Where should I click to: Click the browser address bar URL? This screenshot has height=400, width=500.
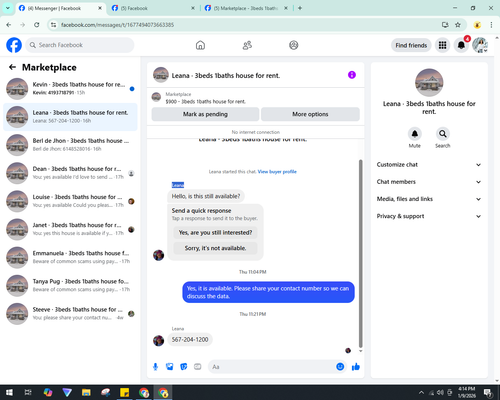click(x=117, y=25)
